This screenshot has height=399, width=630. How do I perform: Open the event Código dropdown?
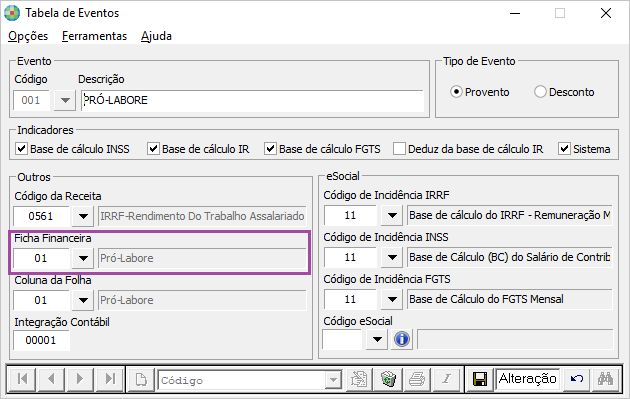point(65,100)
